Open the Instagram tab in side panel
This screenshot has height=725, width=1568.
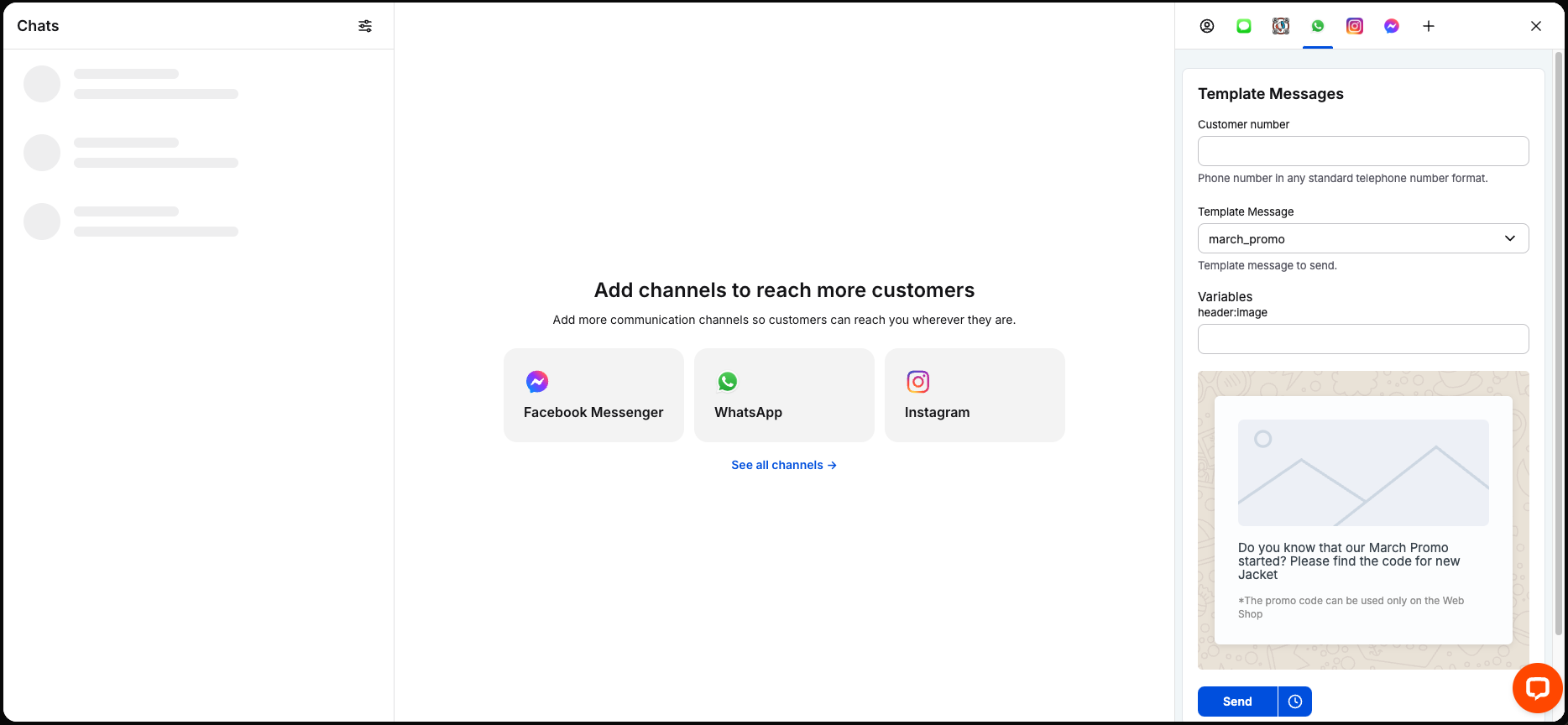click(1355, 26)
